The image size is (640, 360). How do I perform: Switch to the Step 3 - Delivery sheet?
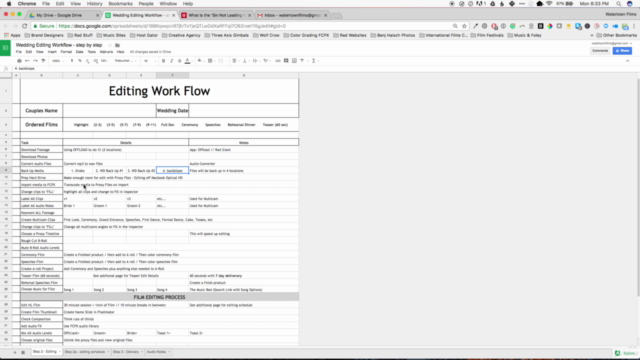[x=126, y=352]
